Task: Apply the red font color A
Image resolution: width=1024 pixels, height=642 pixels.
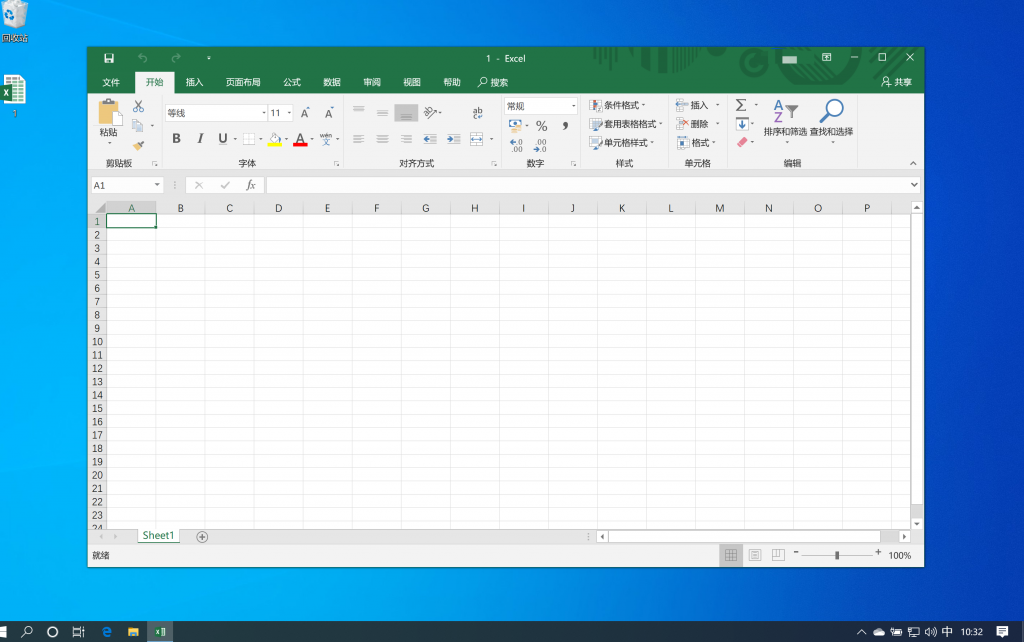Action: coord(300,139)
